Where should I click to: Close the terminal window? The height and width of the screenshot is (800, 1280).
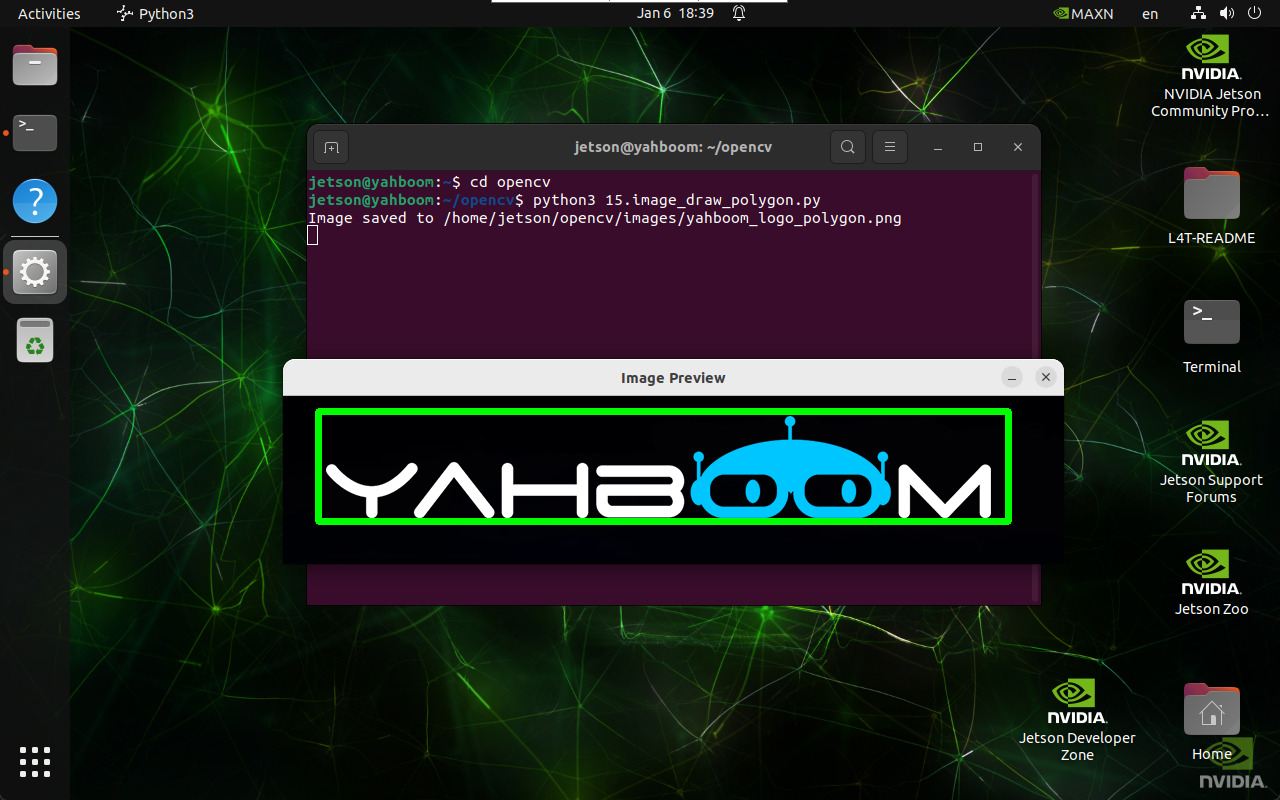1018,148
